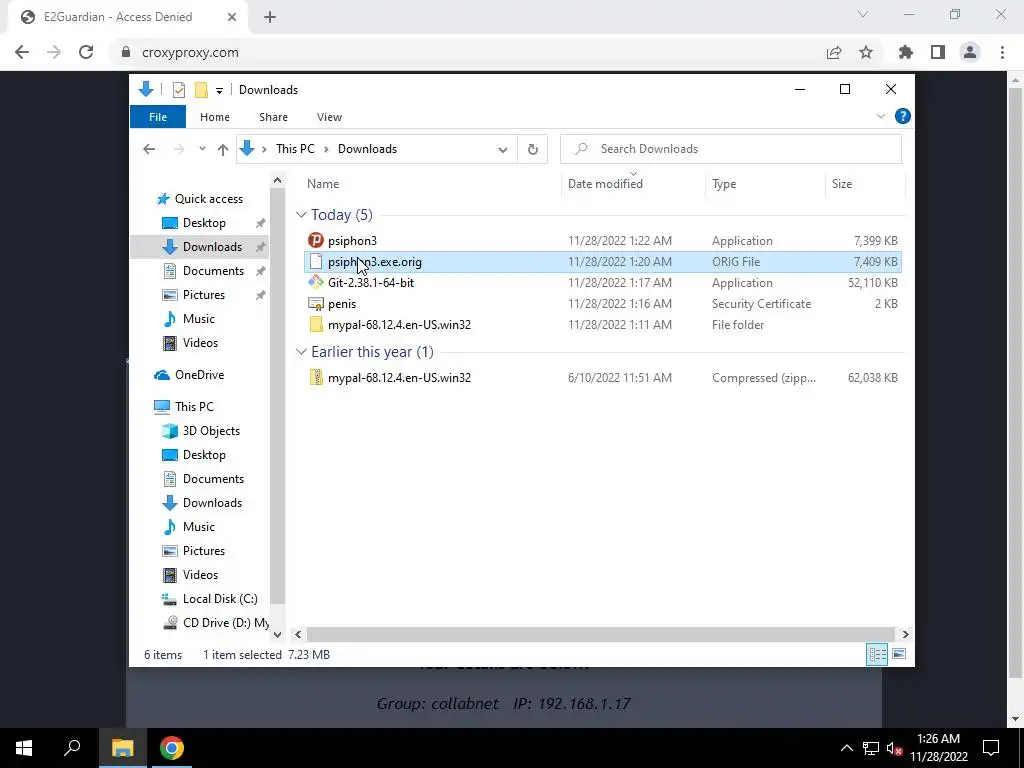Open the Home ribbon tab
Screen dimensions: 1024x768
[x=215, y=117]
